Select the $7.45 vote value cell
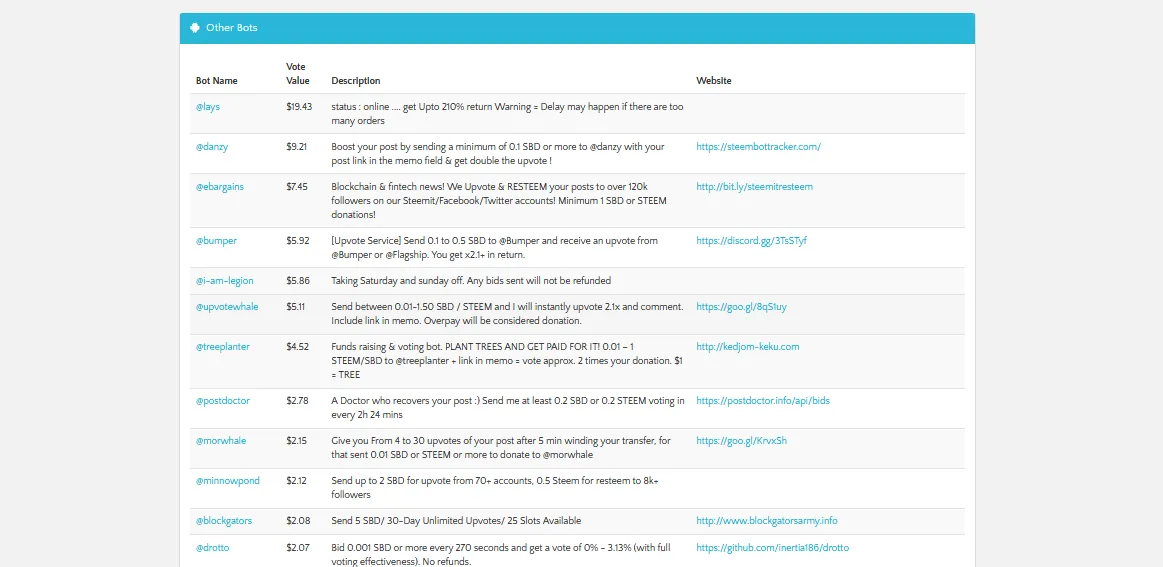 297,187
